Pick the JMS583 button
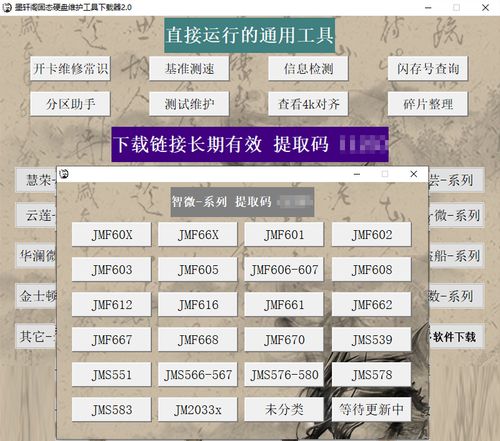The width and height of the screenshot is (500, 441). tap(111, 409)
